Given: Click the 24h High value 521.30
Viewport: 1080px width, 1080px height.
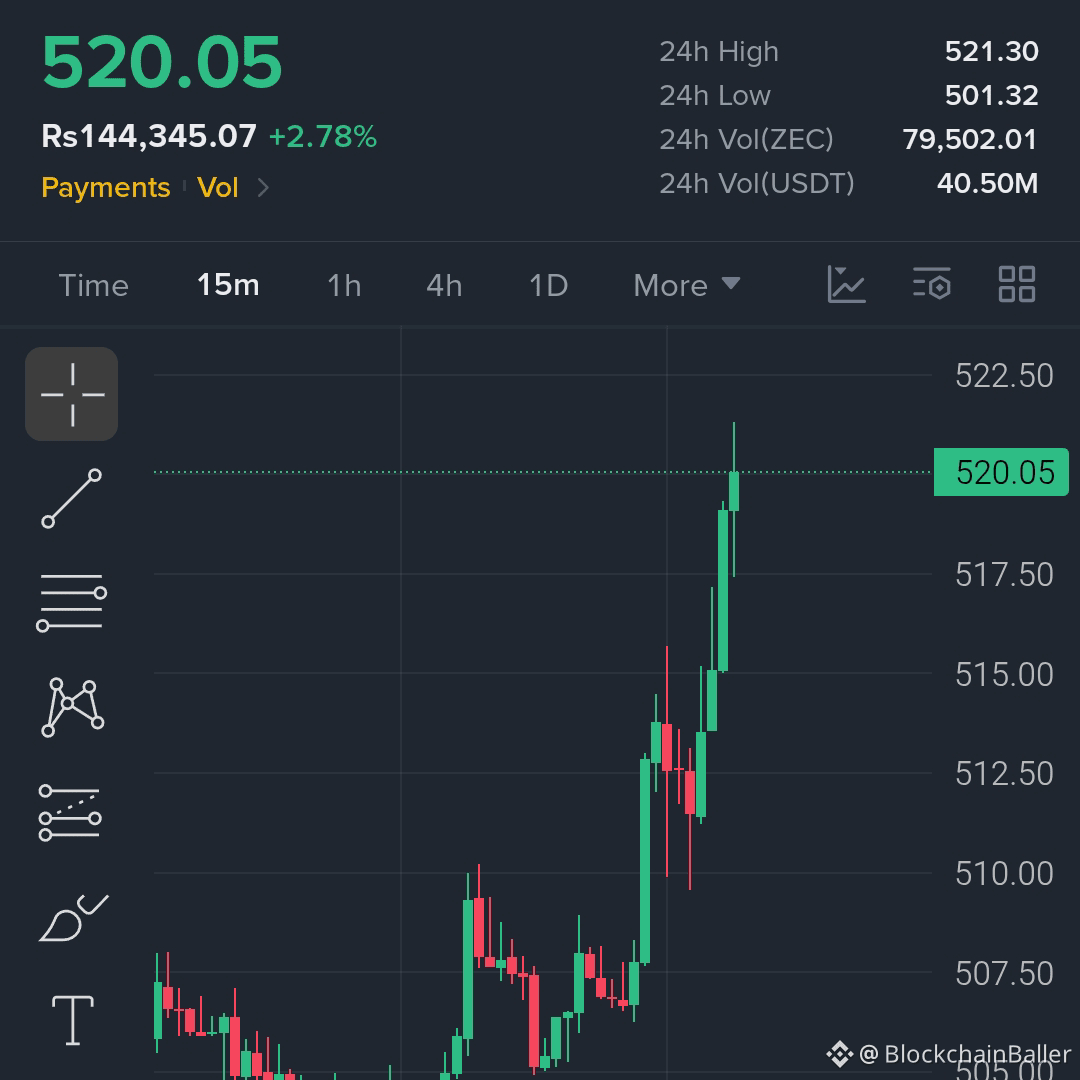Looking at the screenshot, I should pyautogui.click(x=991, y=52).
